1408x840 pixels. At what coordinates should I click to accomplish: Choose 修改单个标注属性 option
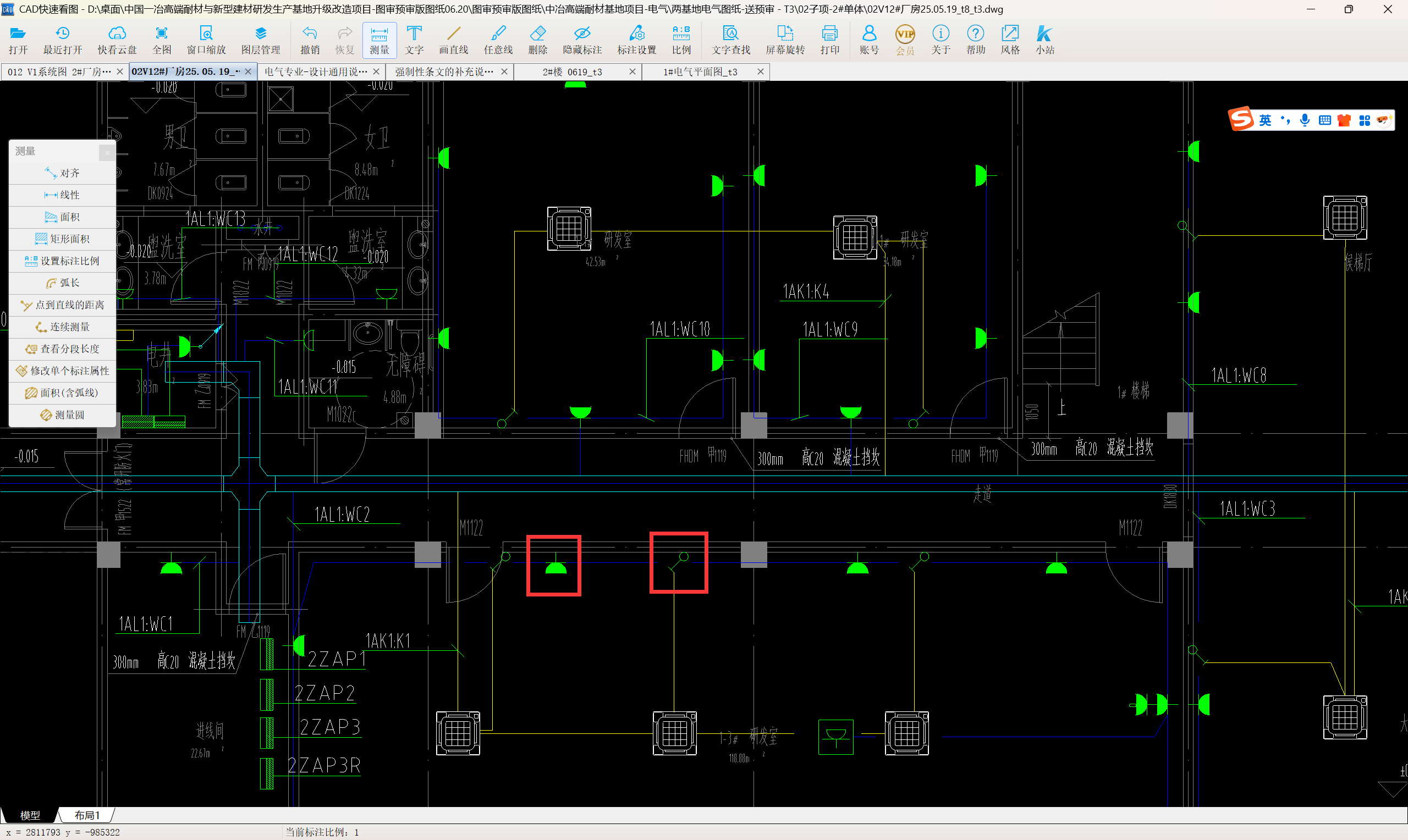coord(62,371)
